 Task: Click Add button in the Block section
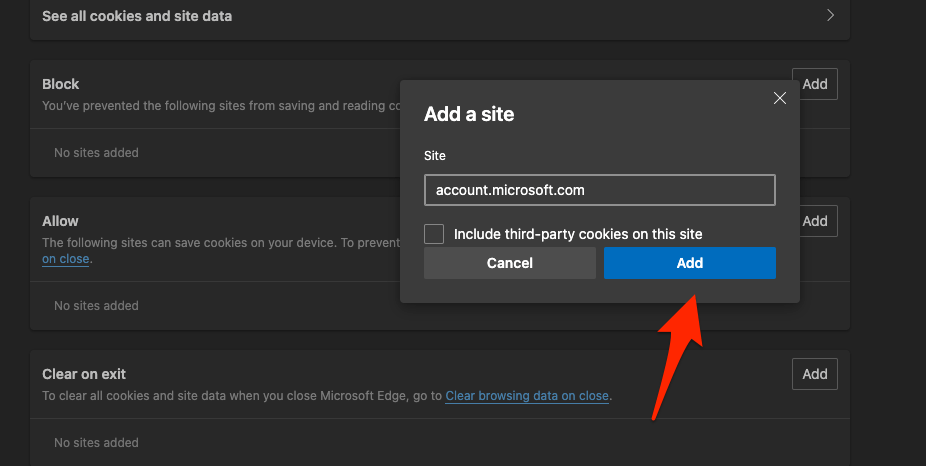tap(814, 84)
